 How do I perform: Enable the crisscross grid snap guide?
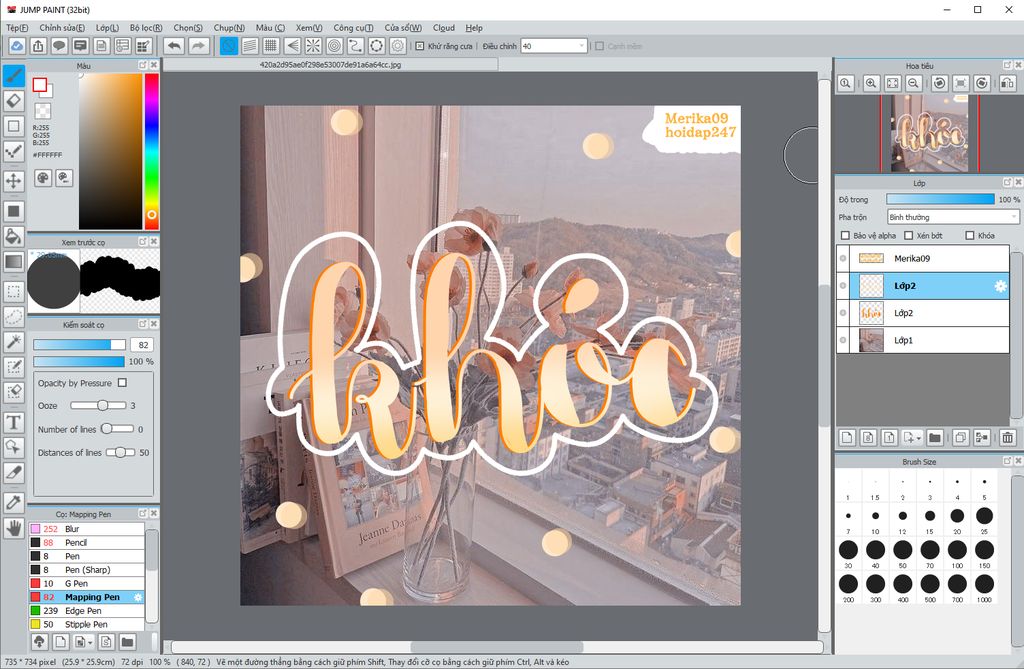pos(270,46)
